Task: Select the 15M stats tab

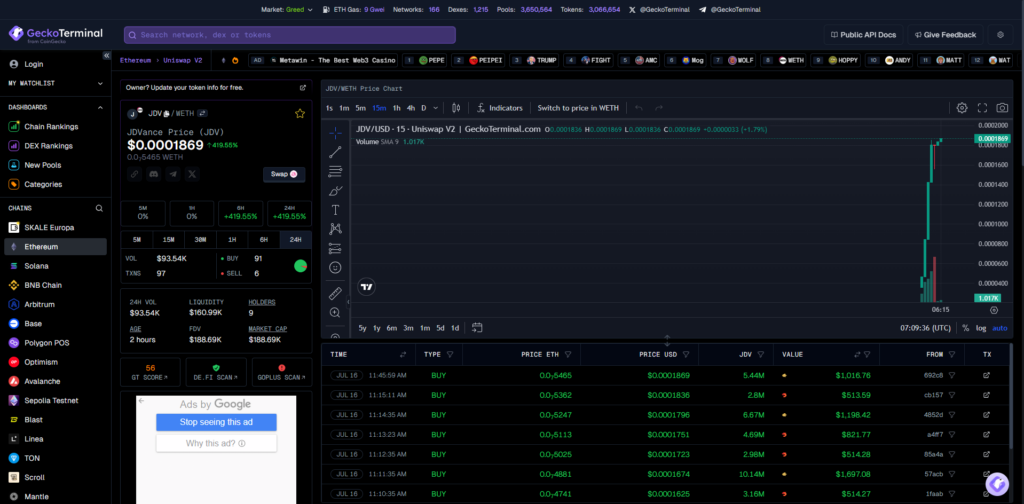Action: (x=168, y=240)
